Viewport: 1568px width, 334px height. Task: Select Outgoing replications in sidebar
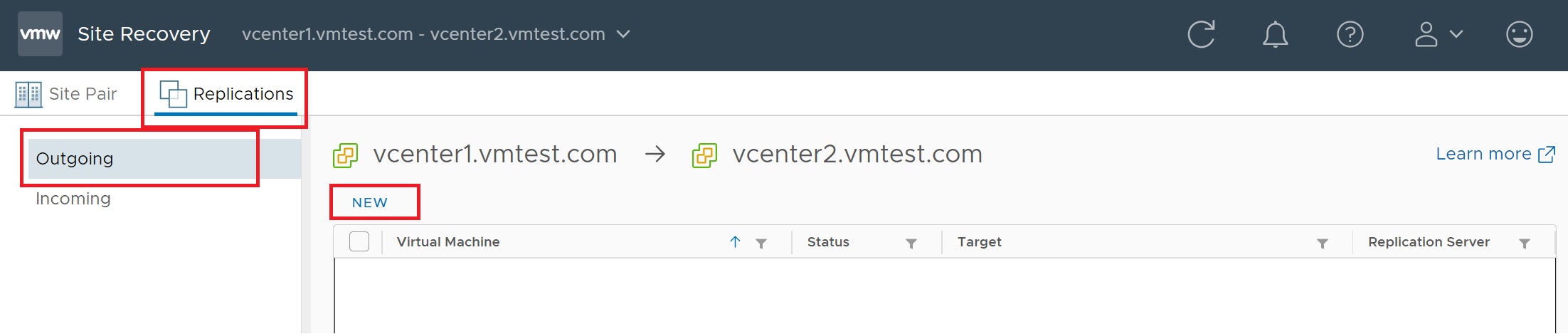tap(75, 159)
